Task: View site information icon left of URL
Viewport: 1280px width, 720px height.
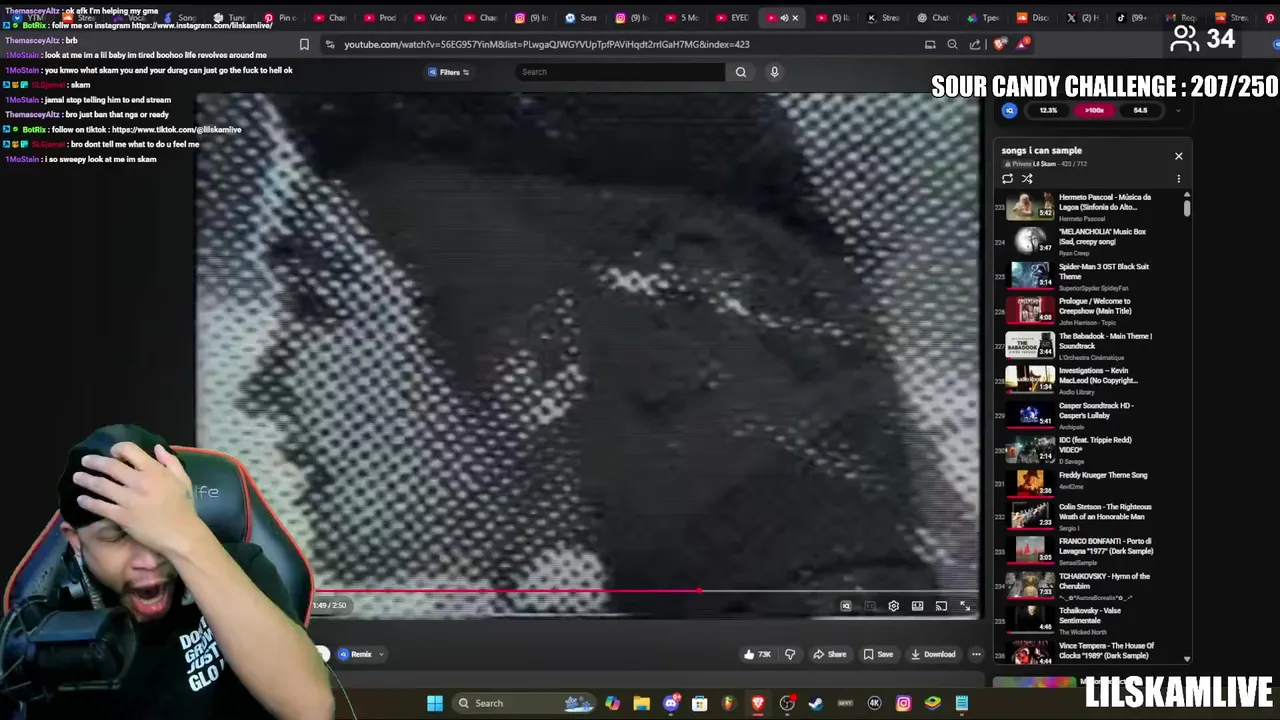Action: tap(329, 44)
